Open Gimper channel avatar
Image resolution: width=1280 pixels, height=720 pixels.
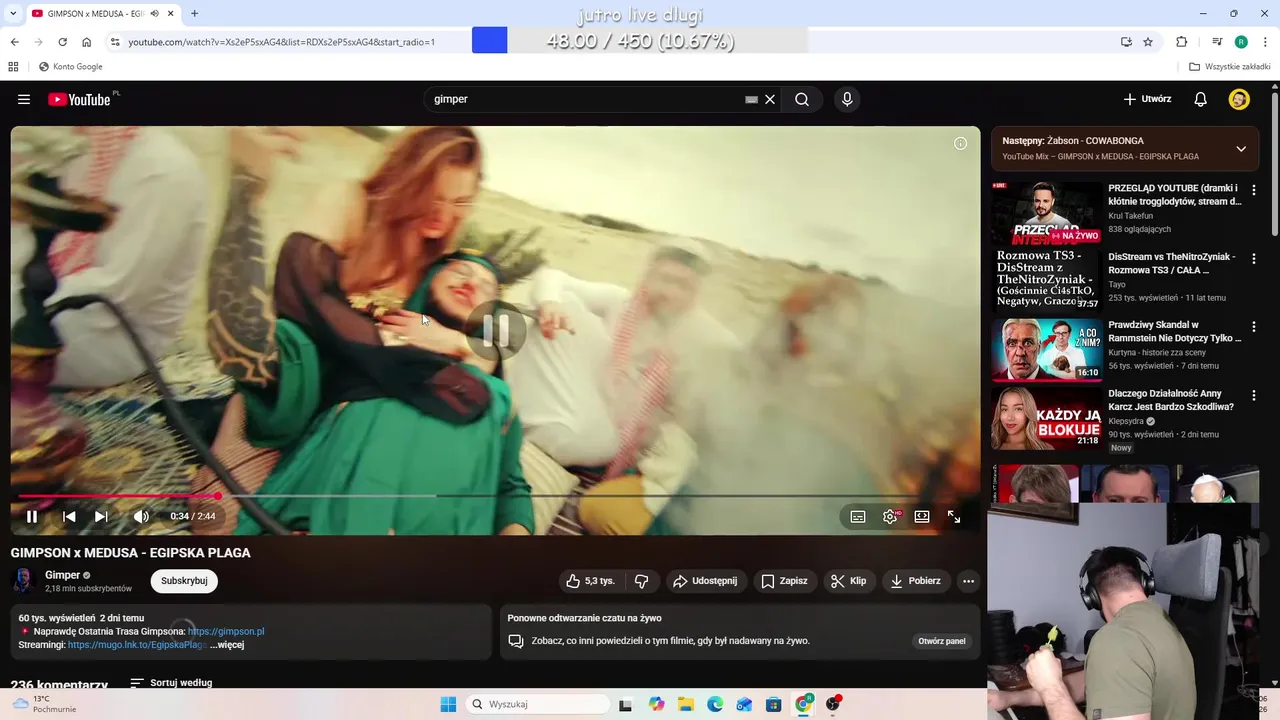[x=24, y=581]
